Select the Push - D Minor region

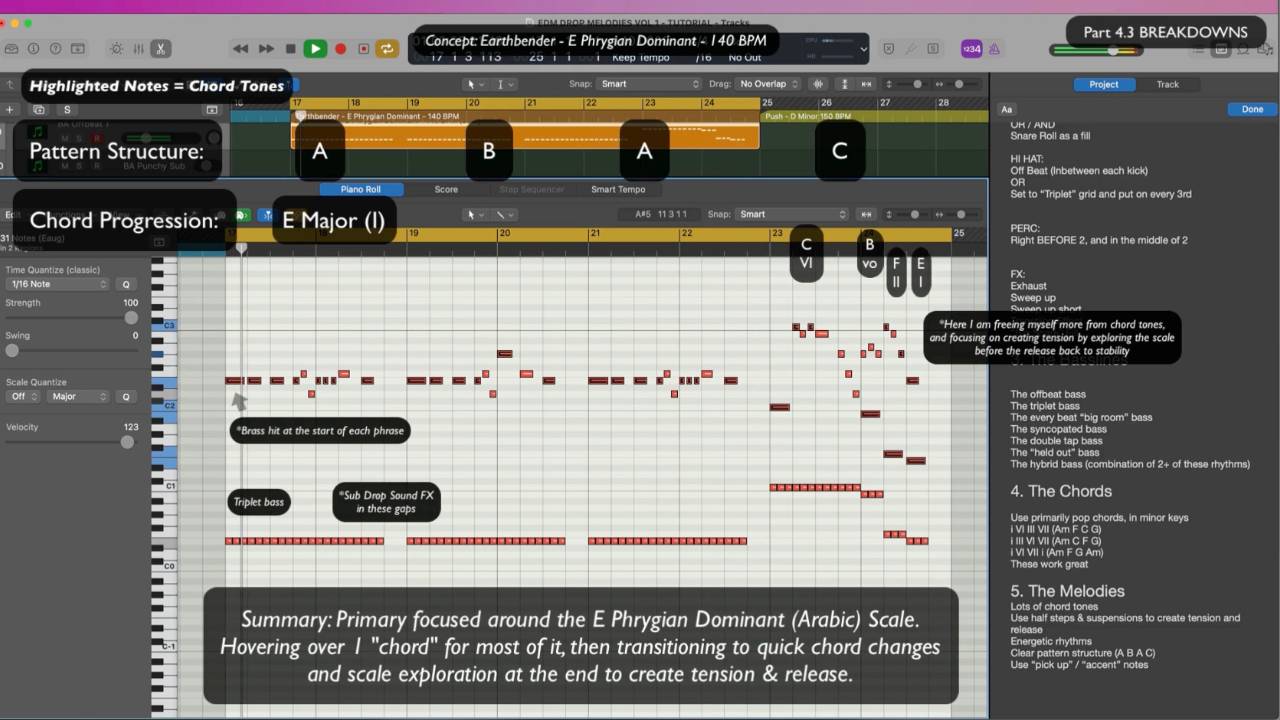click(x=873, y=116)
